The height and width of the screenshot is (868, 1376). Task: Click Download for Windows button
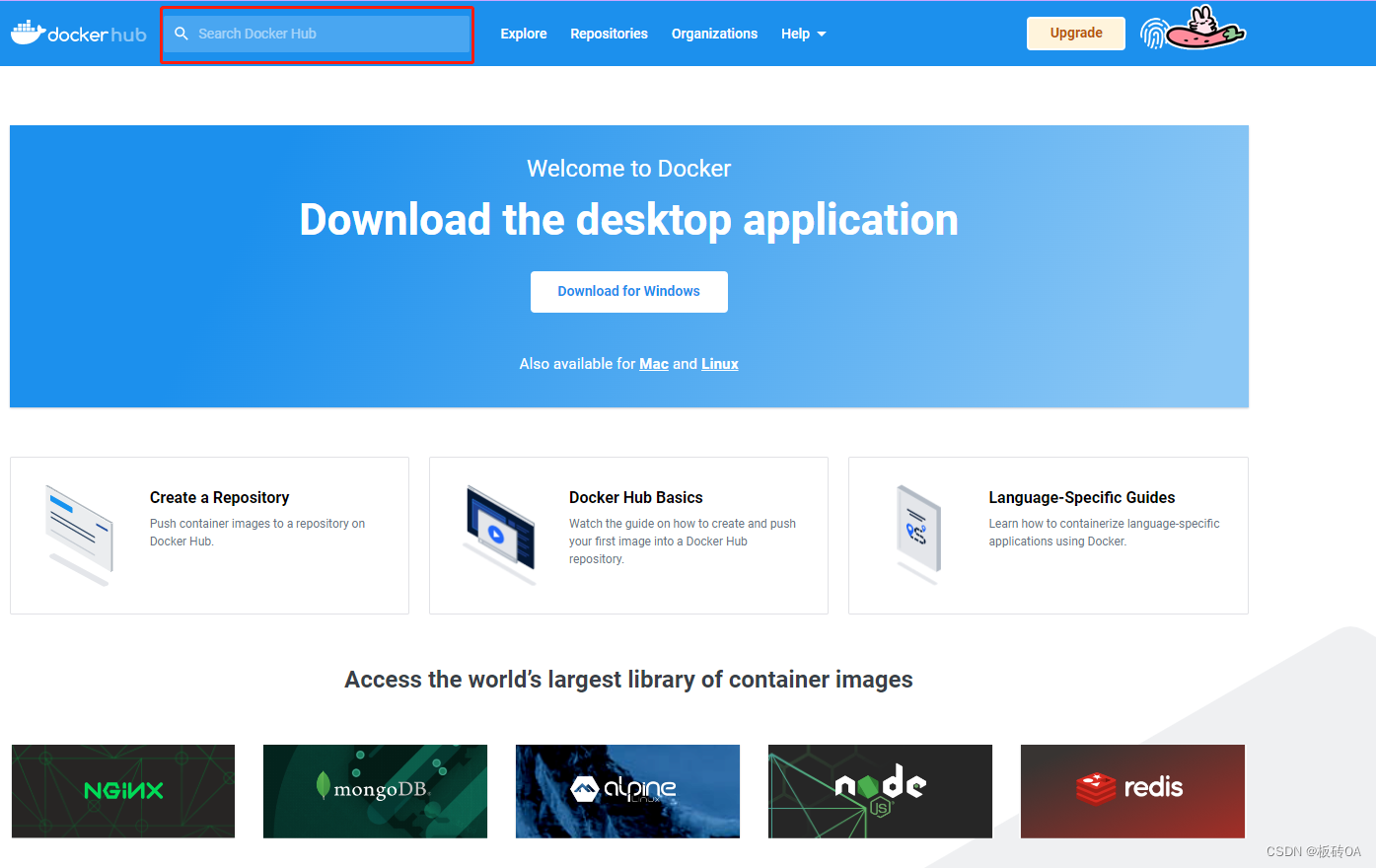pyautogui.click(x=629, y=292)
